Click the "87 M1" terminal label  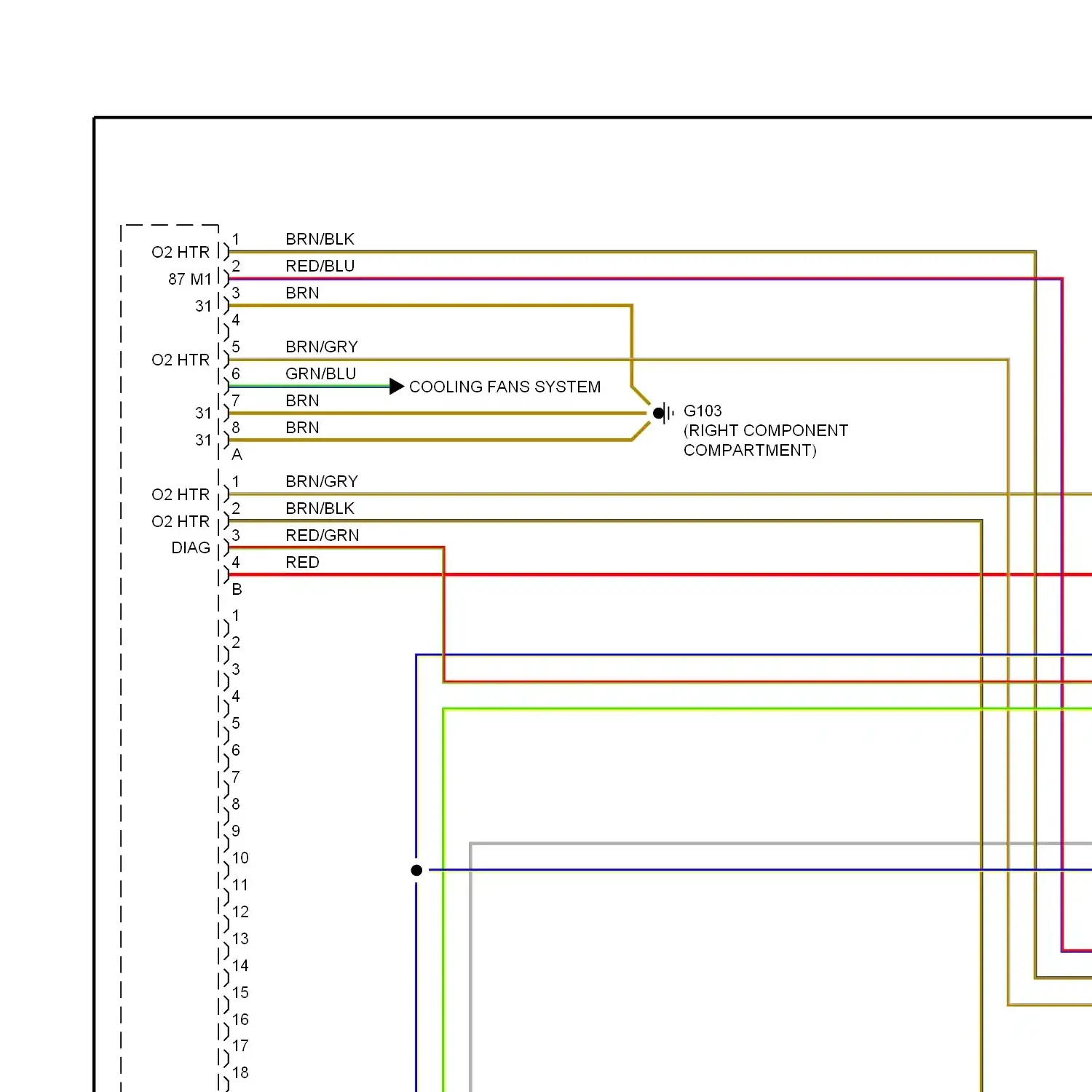tap(190, 279)
